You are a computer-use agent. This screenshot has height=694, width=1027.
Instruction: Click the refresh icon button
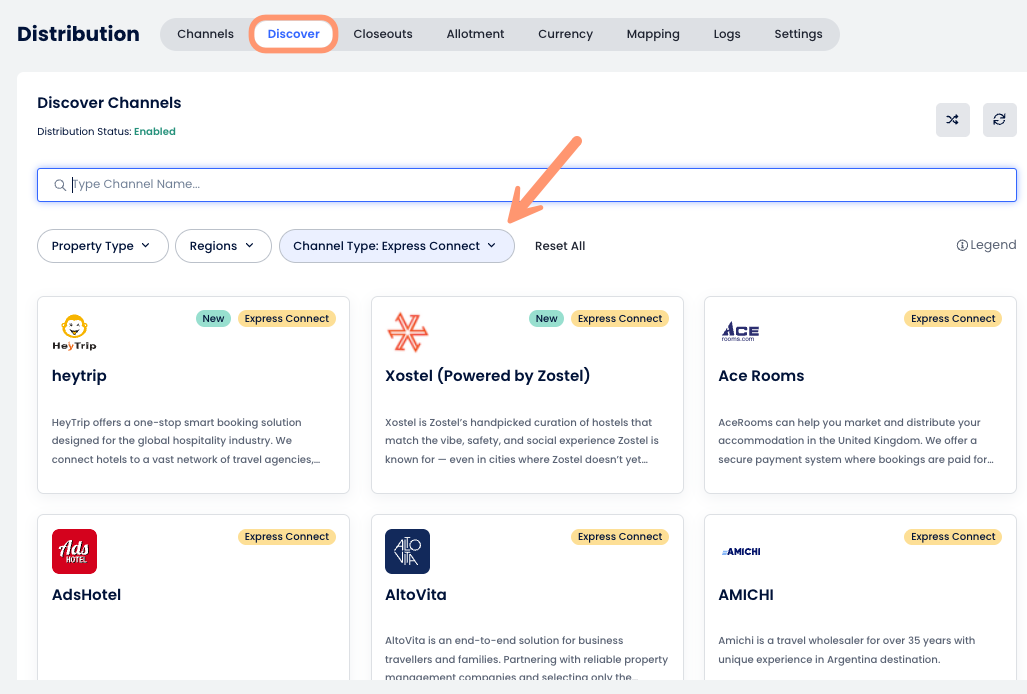(x=999, y=120)
